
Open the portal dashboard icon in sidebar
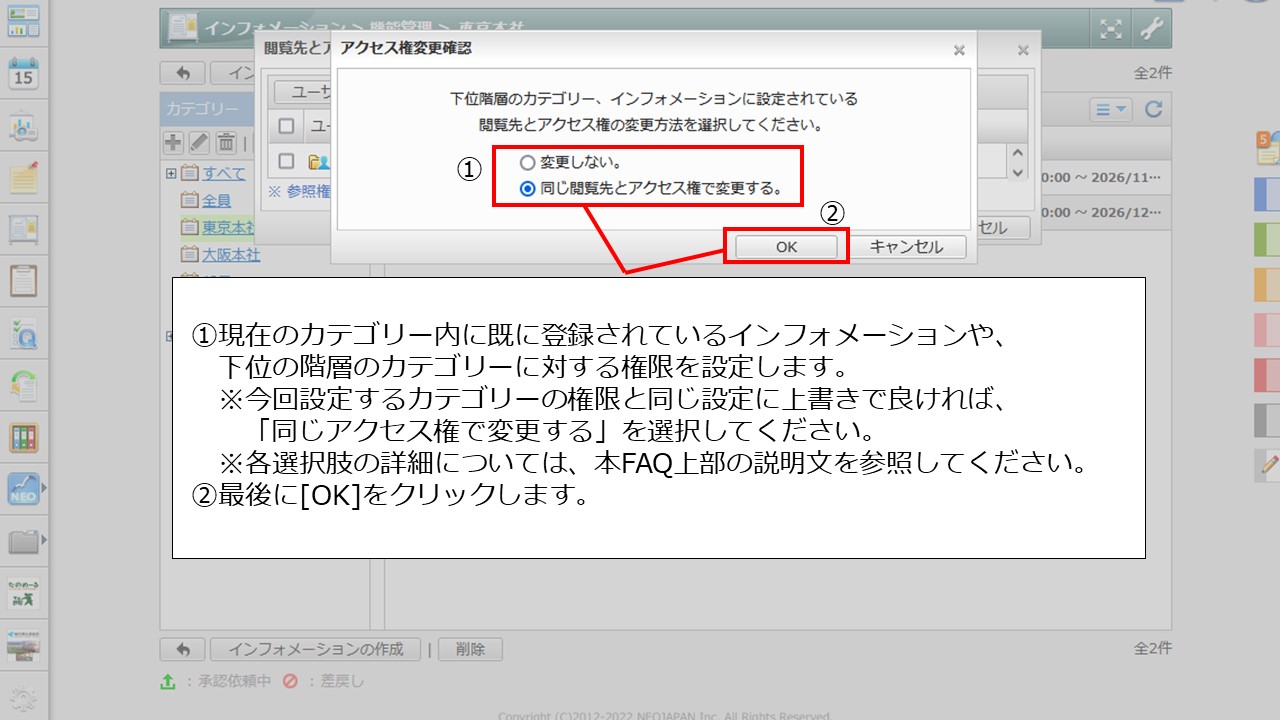click(23, 21)
